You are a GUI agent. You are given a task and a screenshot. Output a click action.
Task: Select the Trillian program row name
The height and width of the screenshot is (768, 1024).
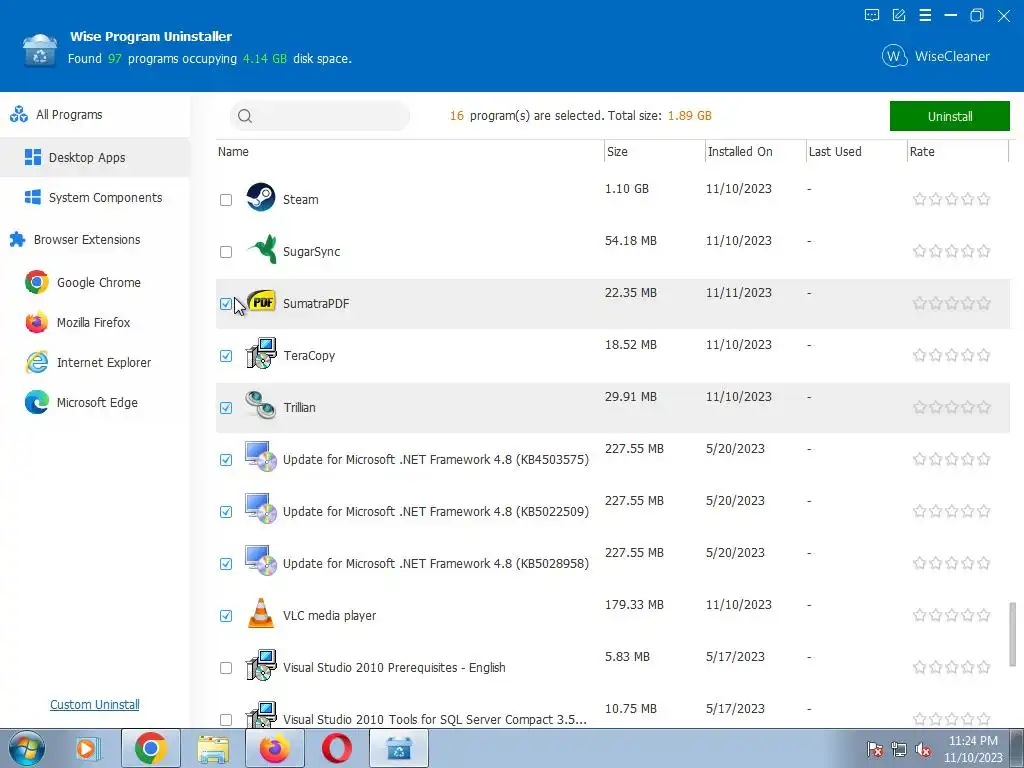[300, 408]
